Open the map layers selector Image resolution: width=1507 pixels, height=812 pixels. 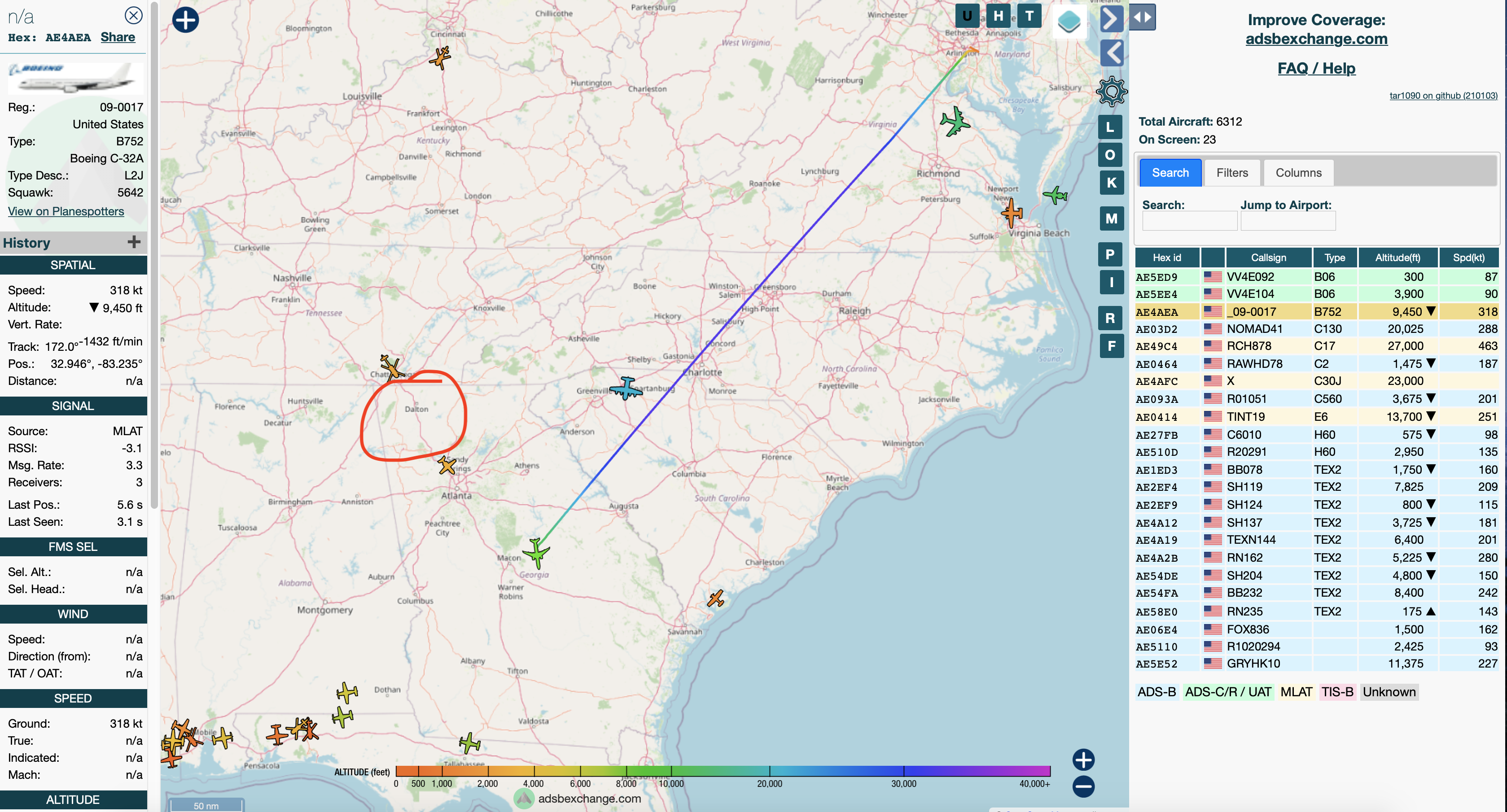tap(1069, 21)
